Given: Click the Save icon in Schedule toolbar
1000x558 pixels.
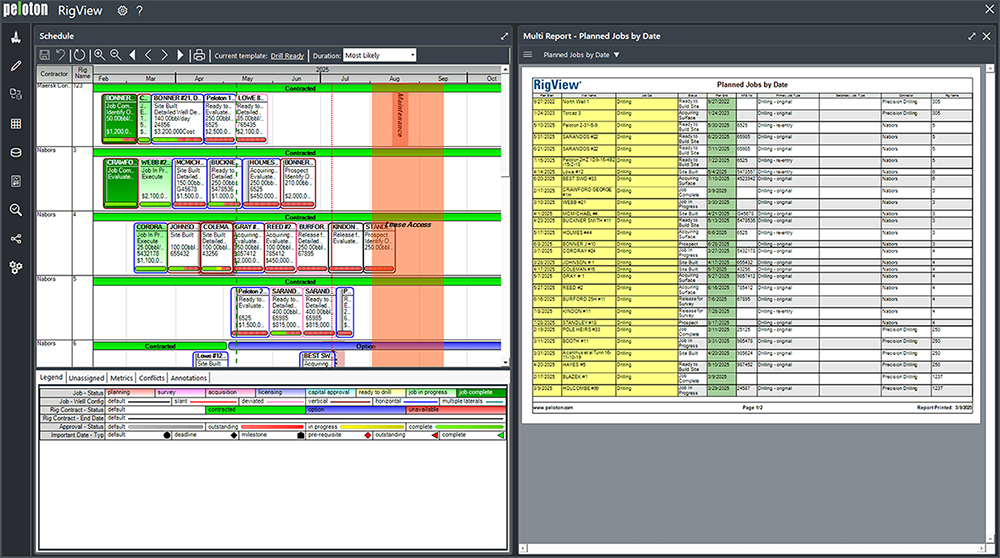Looking at the screenshot, I should tap(45, 55).
